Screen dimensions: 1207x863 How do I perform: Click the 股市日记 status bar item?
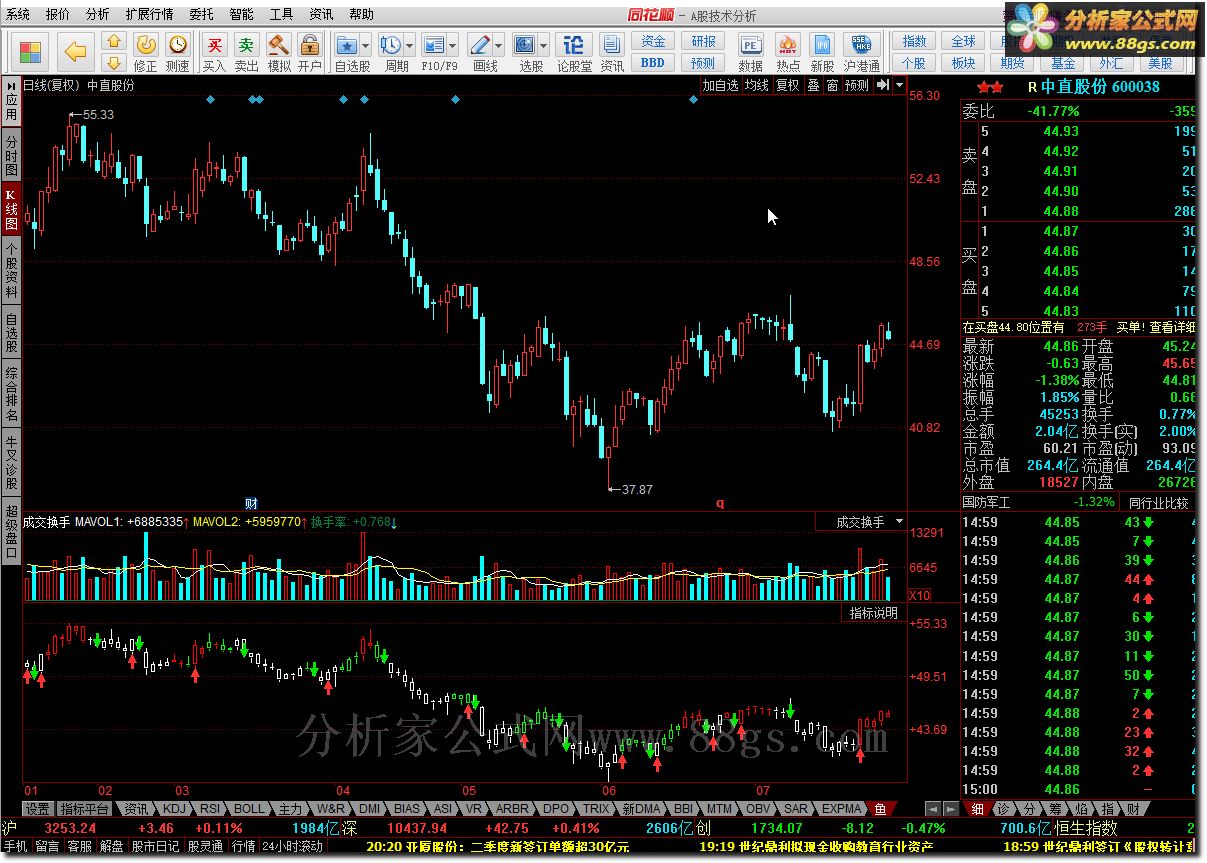156,846
